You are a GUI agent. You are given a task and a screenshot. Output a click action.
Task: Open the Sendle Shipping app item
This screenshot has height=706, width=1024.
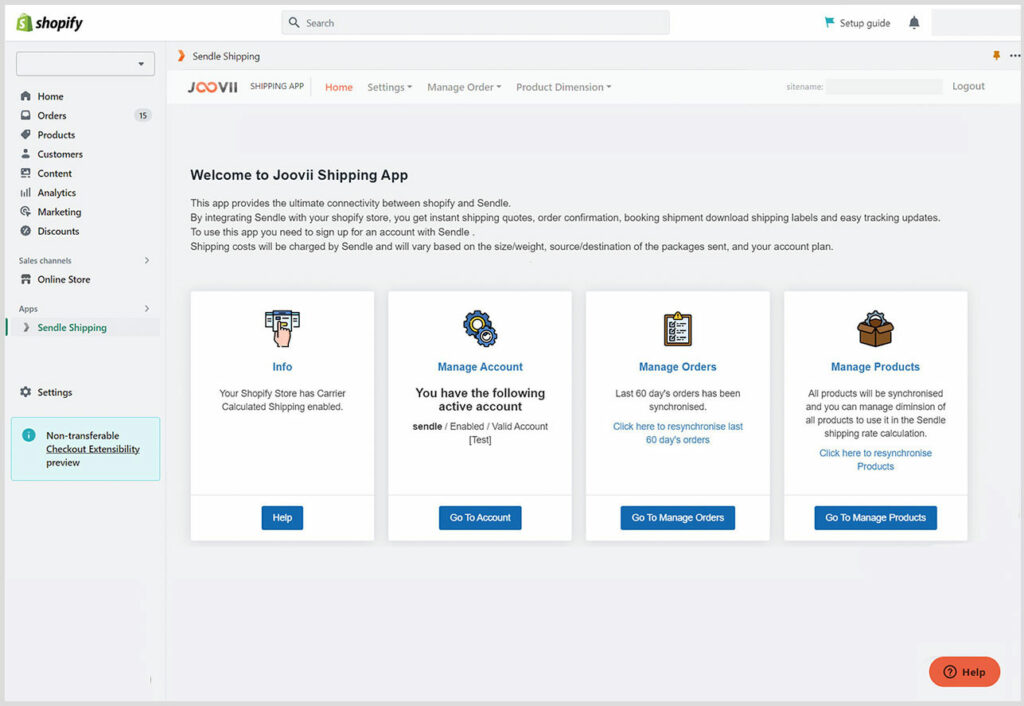(72, 327)
